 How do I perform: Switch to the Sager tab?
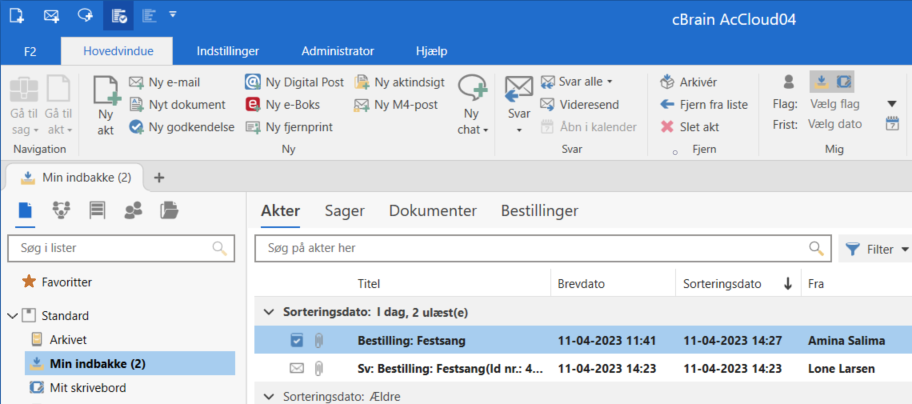pos(344,211)
